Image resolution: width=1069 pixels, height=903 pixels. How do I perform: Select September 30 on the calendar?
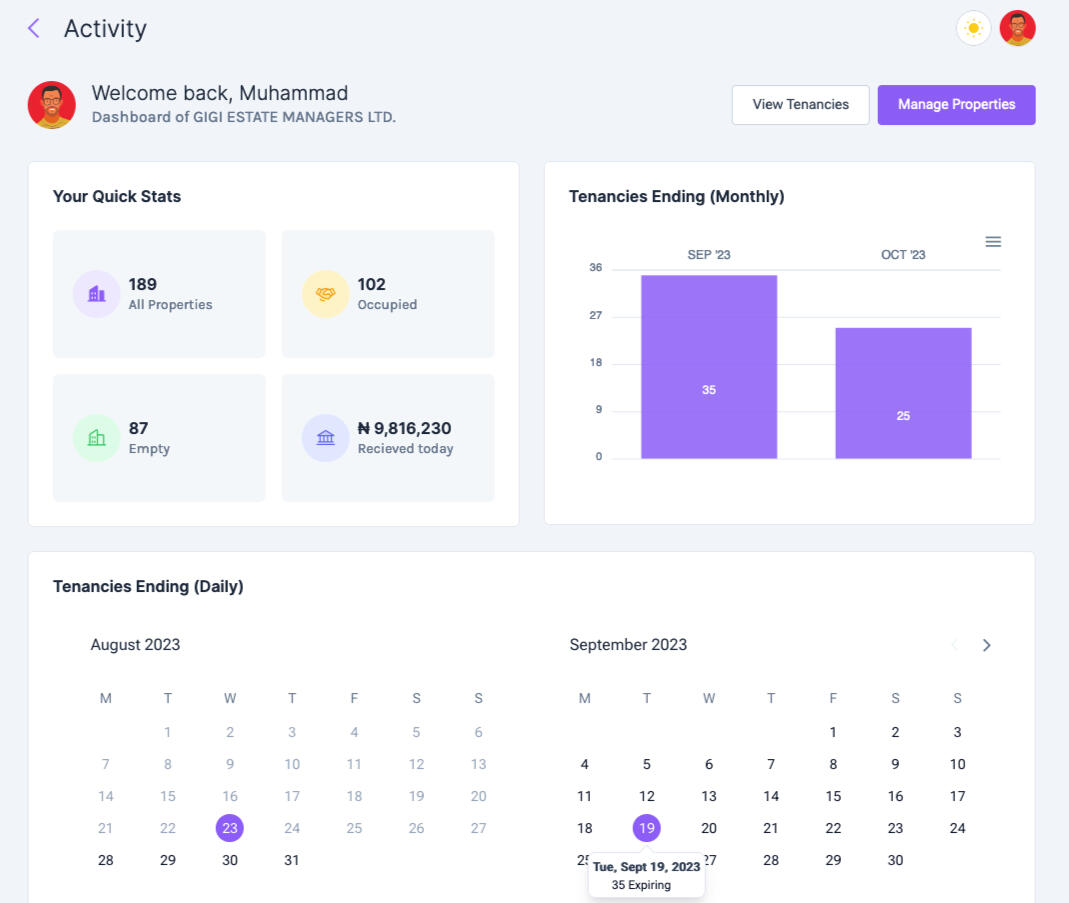pyautogui.click(x=895, y=860)
